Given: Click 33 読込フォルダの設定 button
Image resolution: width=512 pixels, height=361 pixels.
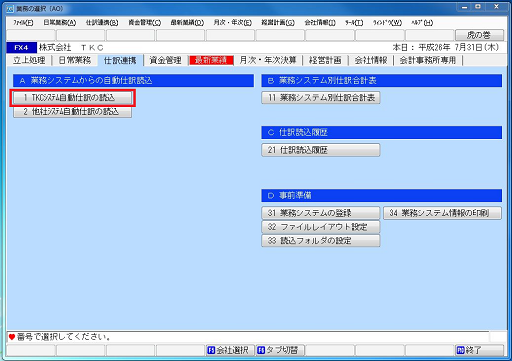Looking at the screenshot, I should click(321, 241).
